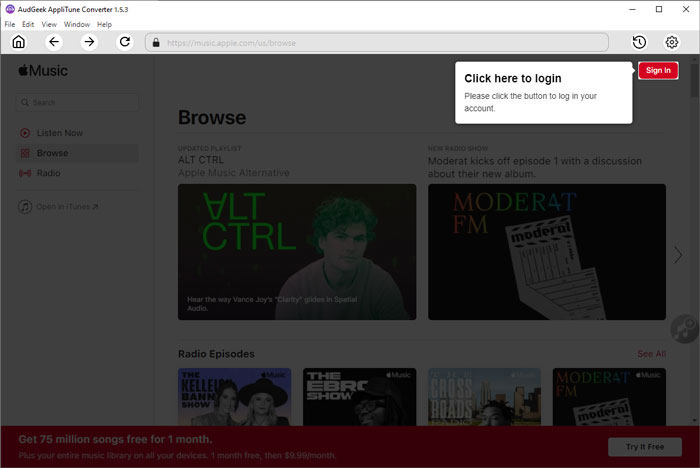Click the red Sign In button
Image resolution: width=700 pixels, height=468 pixels.
(x=658, y=70)
